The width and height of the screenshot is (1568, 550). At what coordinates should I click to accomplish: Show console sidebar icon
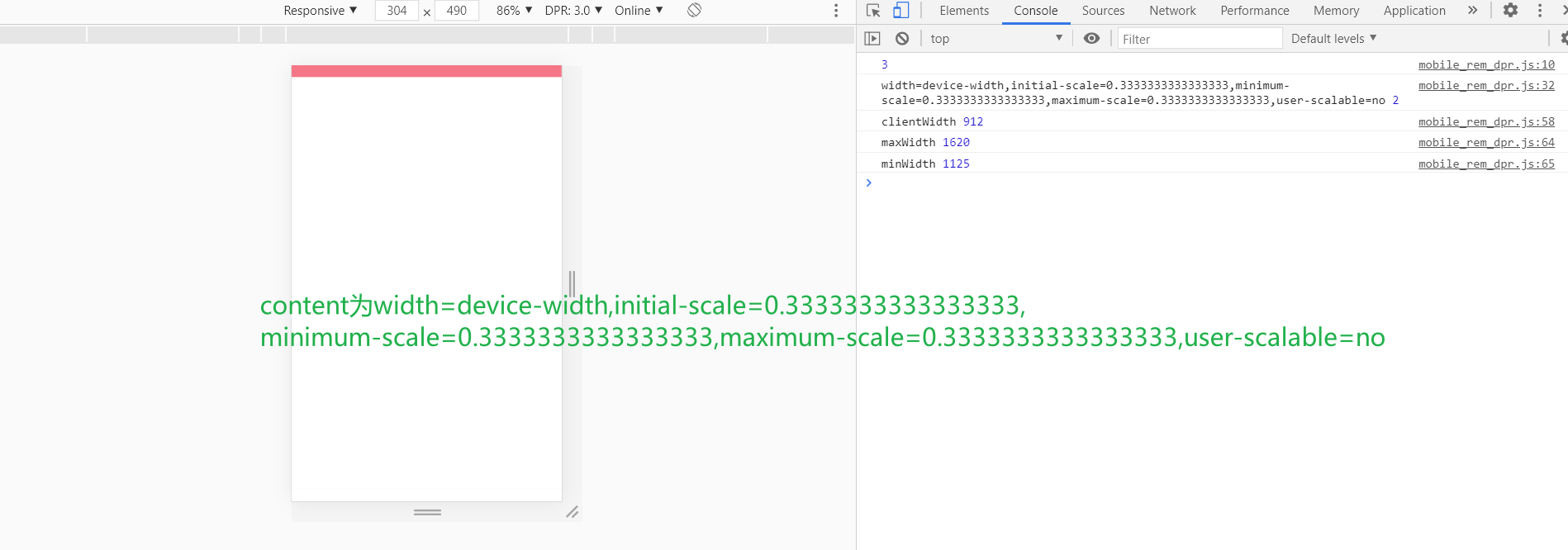872,38
